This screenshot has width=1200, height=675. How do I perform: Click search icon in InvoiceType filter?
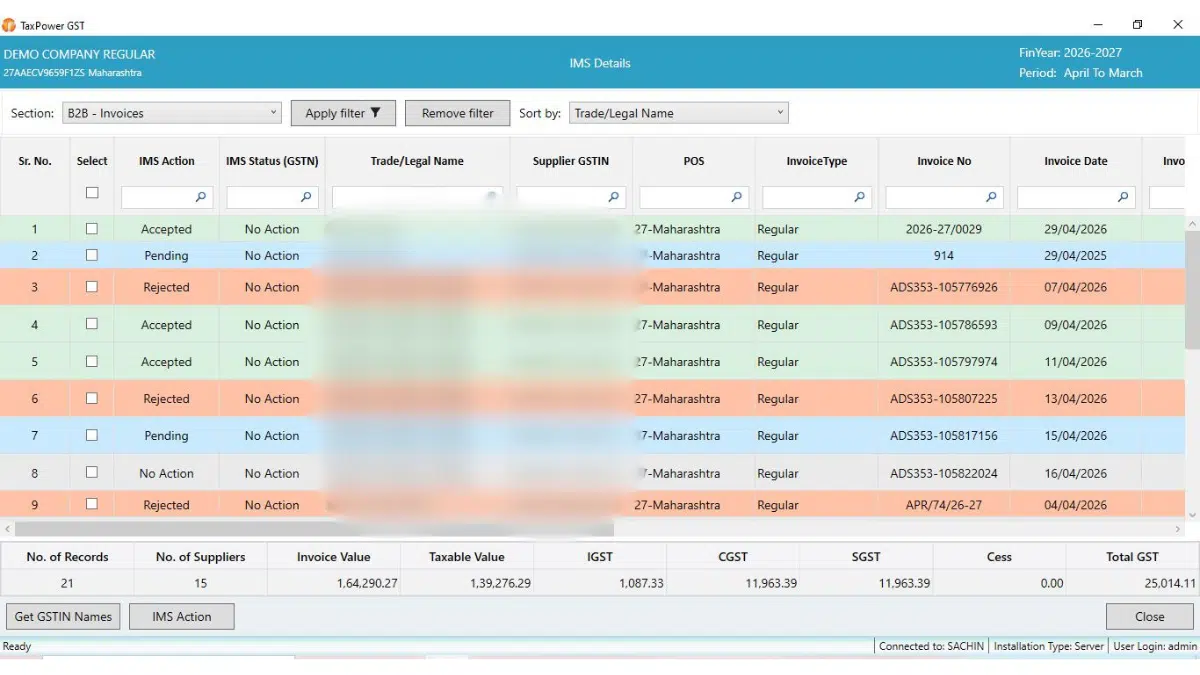tap(860, 198)
